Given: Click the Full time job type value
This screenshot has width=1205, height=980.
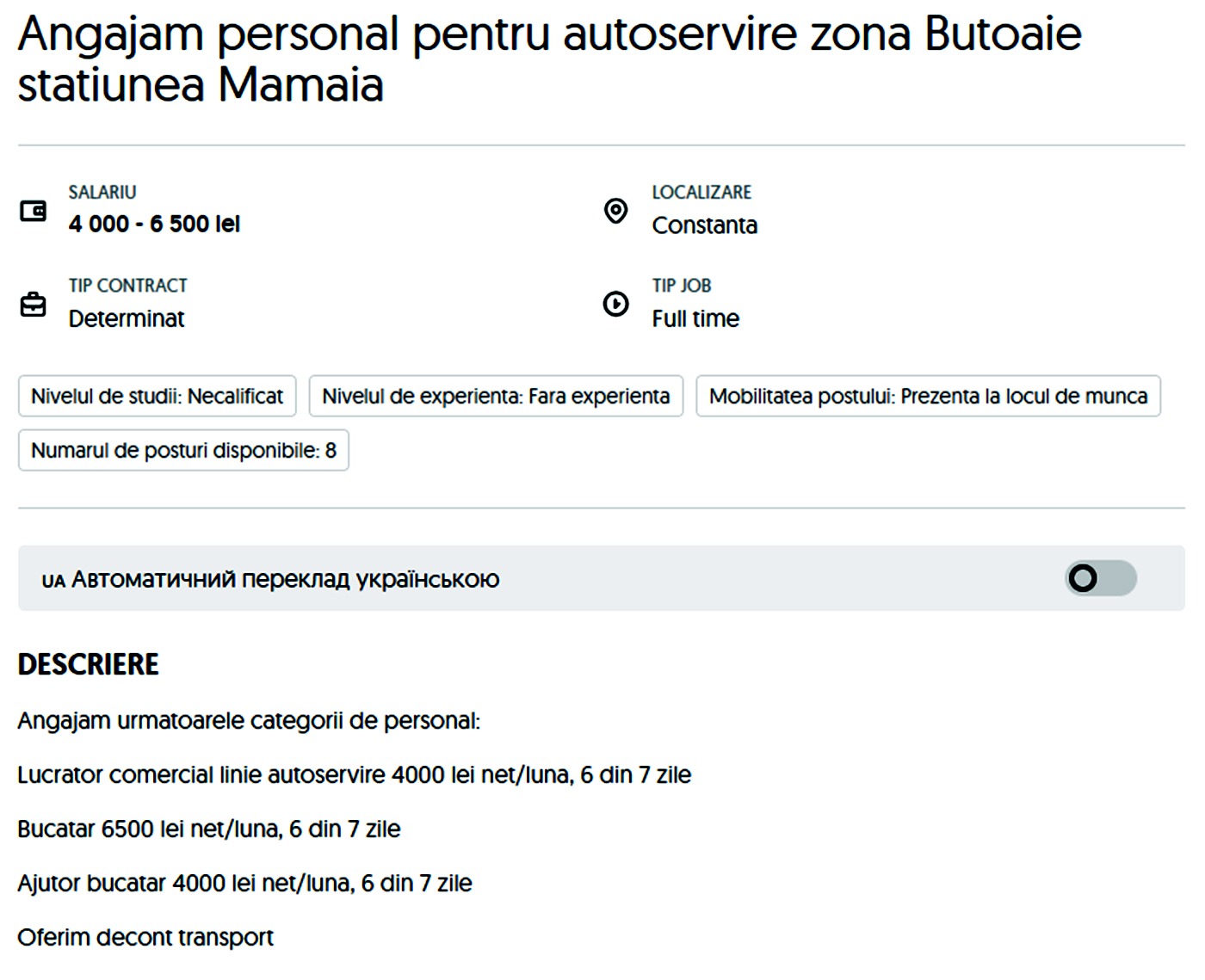Looking at the screenshot, I should coord(695,319).
